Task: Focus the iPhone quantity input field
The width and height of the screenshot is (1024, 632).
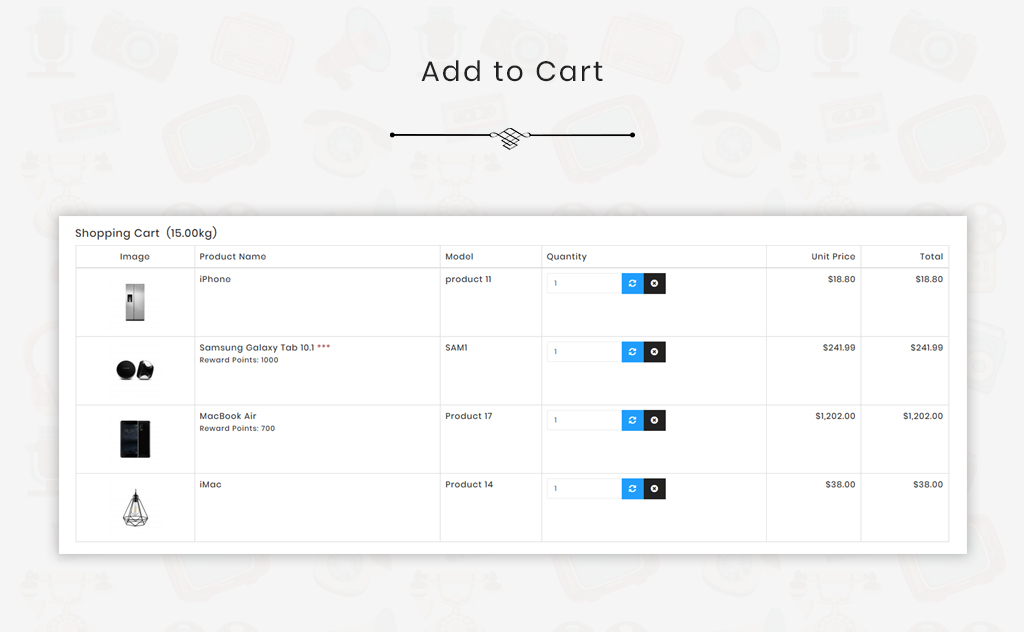Action: (x=584, y=283)
